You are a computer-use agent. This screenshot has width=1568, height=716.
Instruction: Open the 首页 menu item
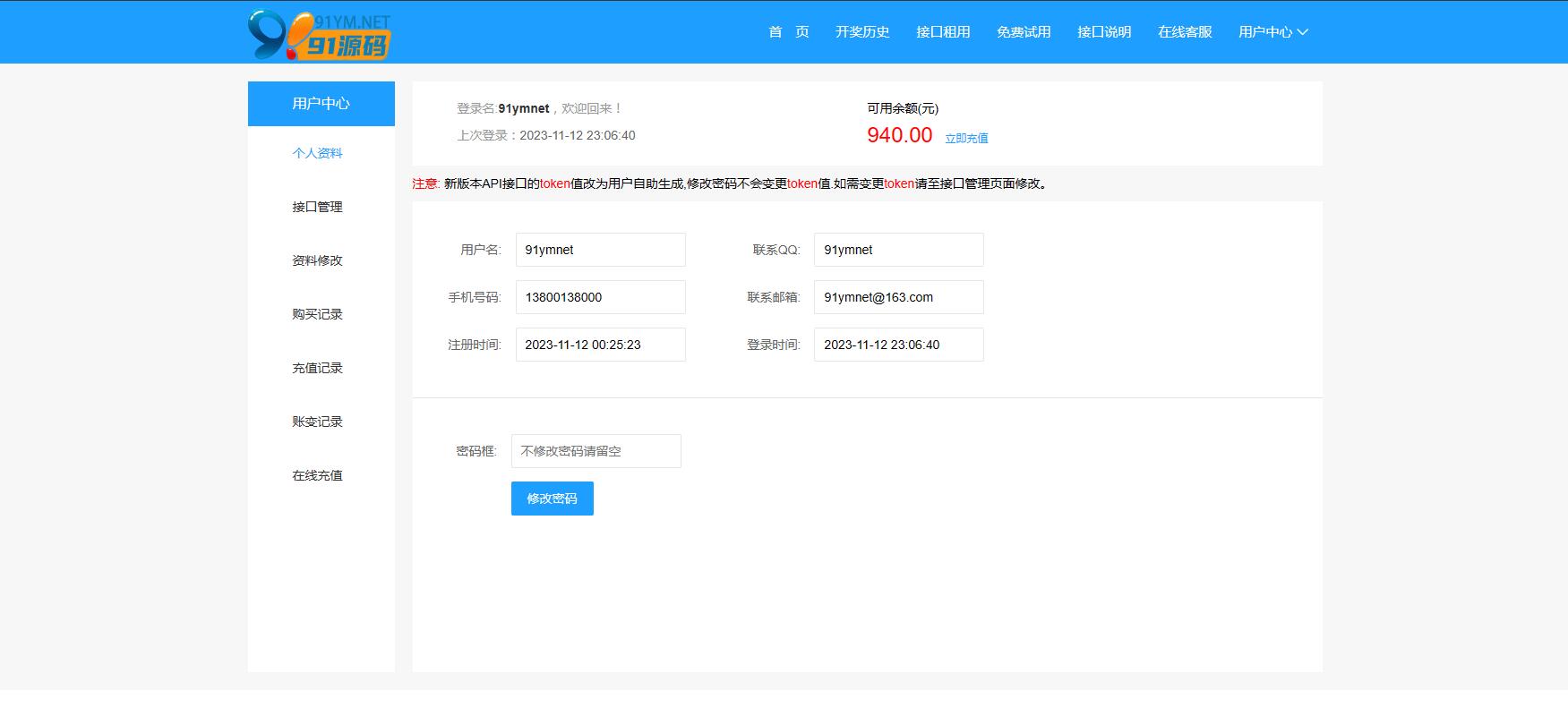click(x=789, y=32)
